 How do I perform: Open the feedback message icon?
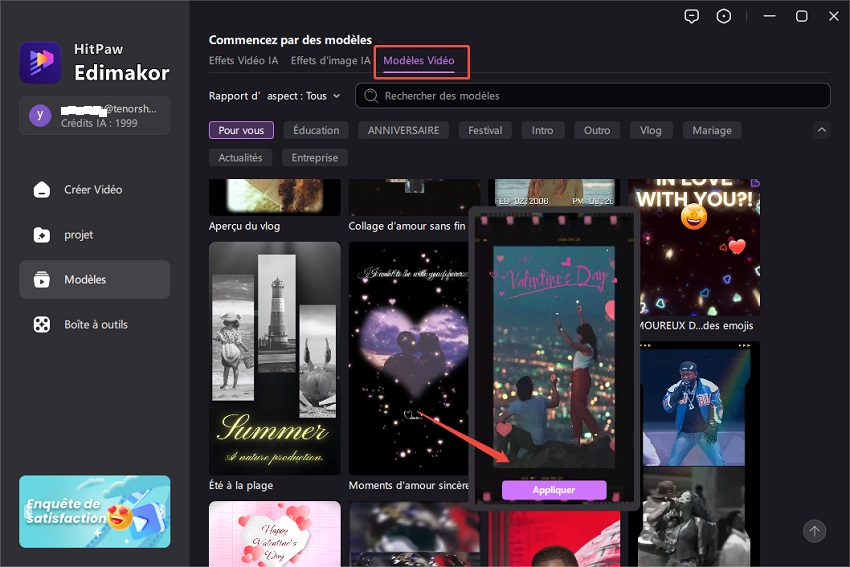point(691,16)
